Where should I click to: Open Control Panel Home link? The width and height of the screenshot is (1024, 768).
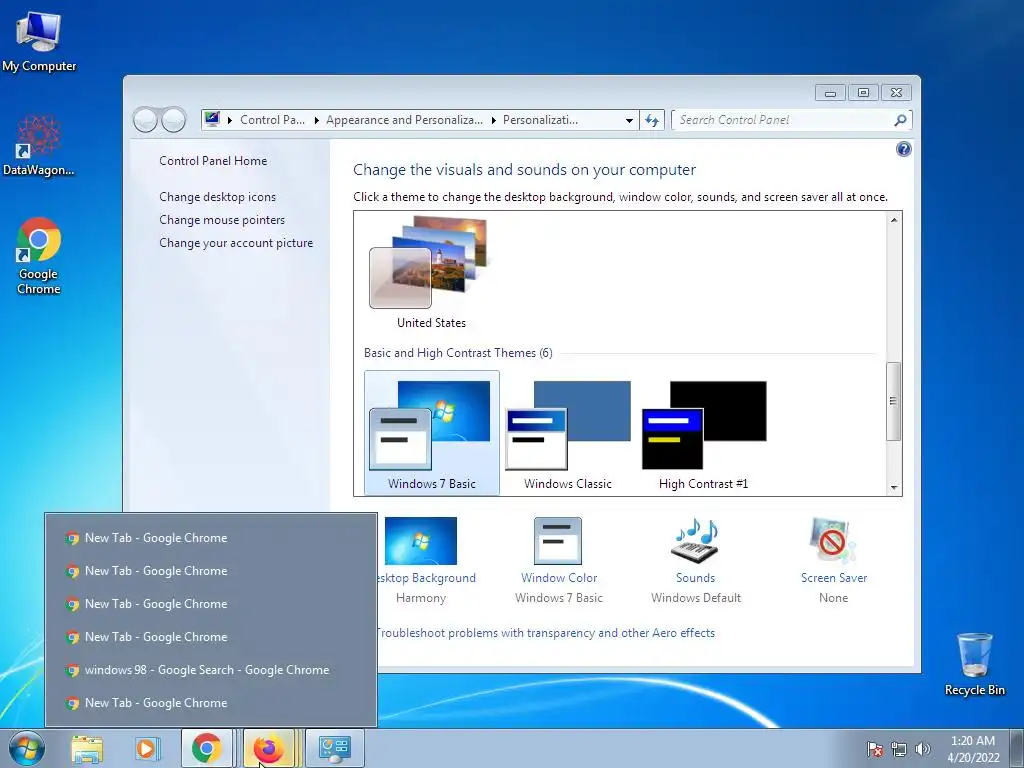tap(213, 161)
